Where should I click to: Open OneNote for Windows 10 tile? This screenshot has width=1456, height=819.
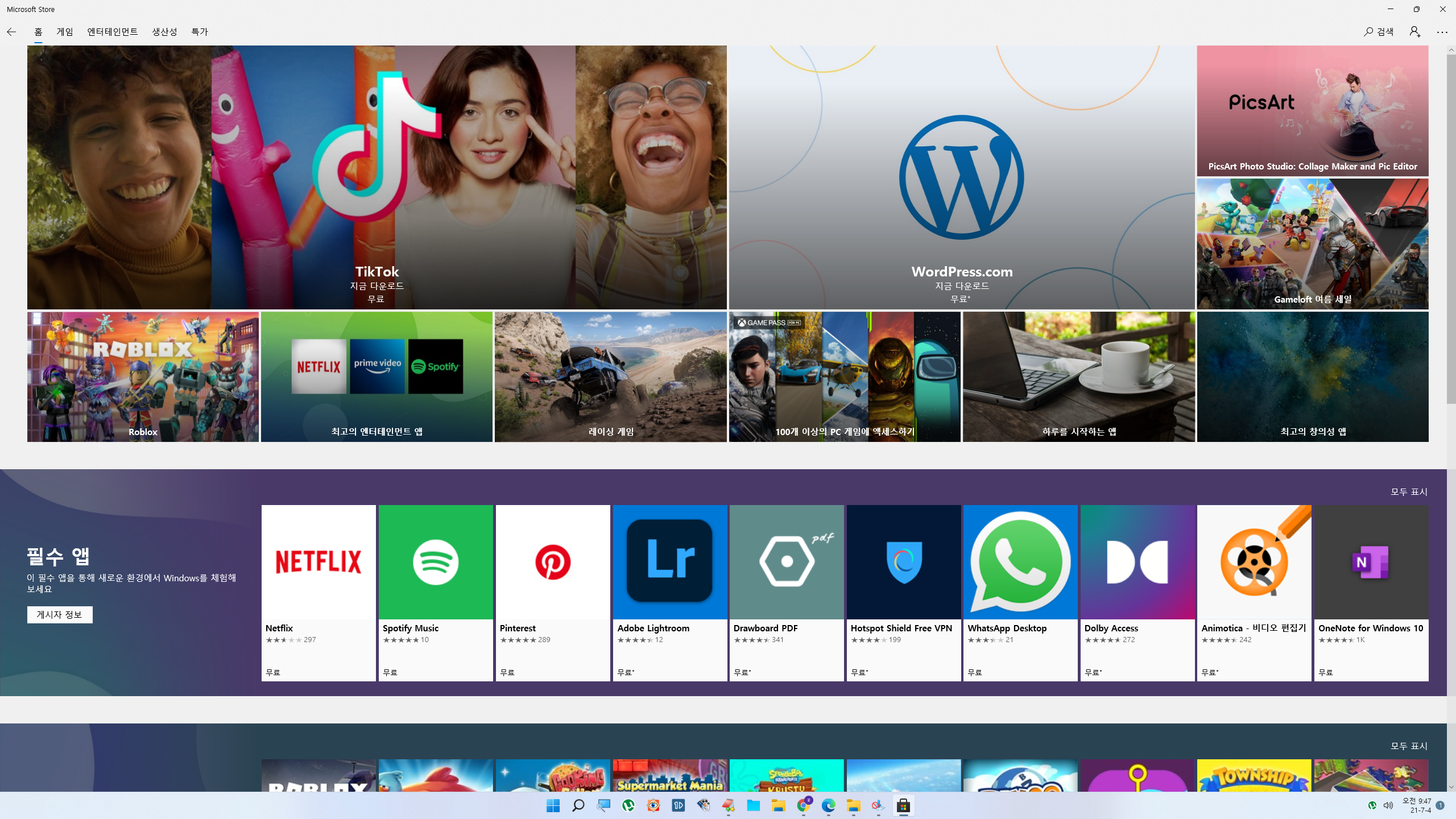coord(1371,591)
